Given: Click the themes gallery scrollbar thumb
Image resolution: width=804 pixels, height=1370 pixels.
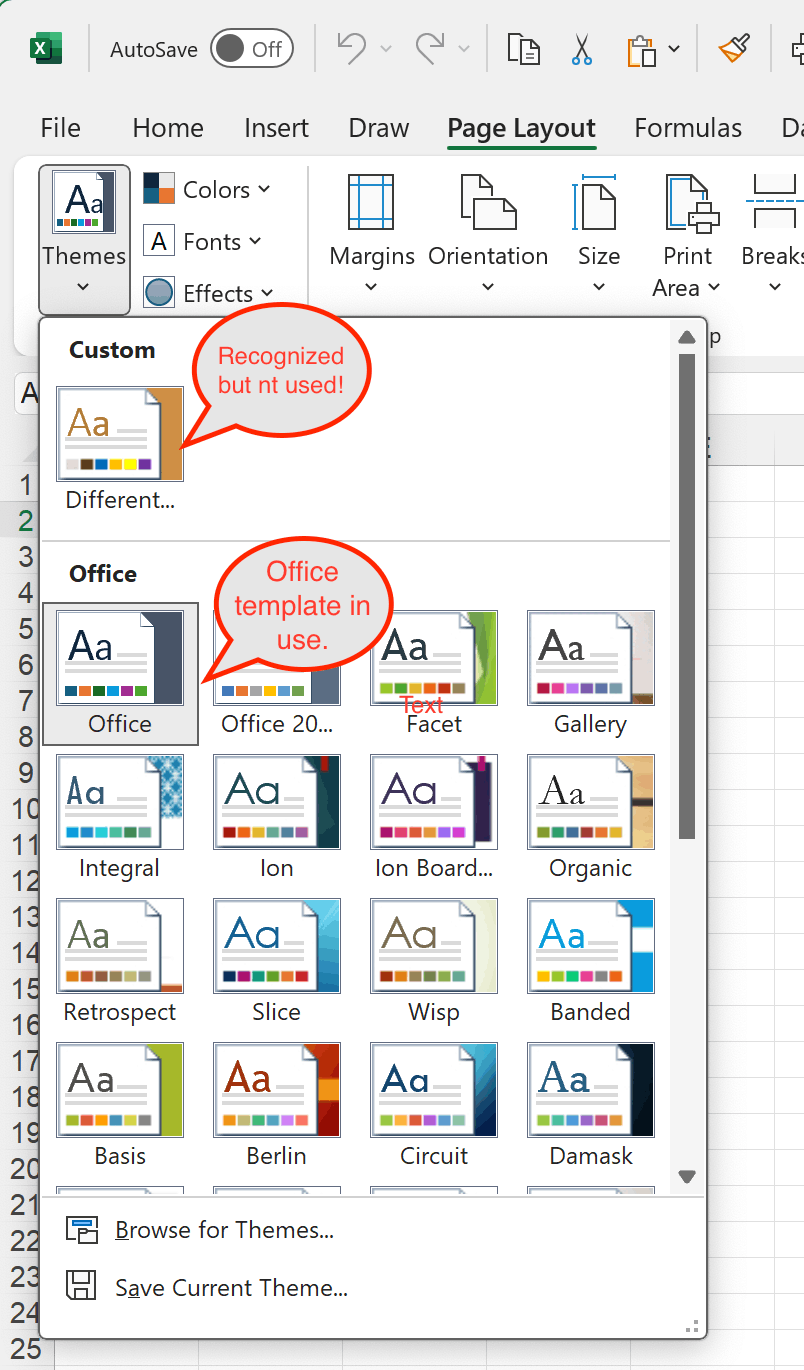Looking at the screenshot, I should click(687, 596).
